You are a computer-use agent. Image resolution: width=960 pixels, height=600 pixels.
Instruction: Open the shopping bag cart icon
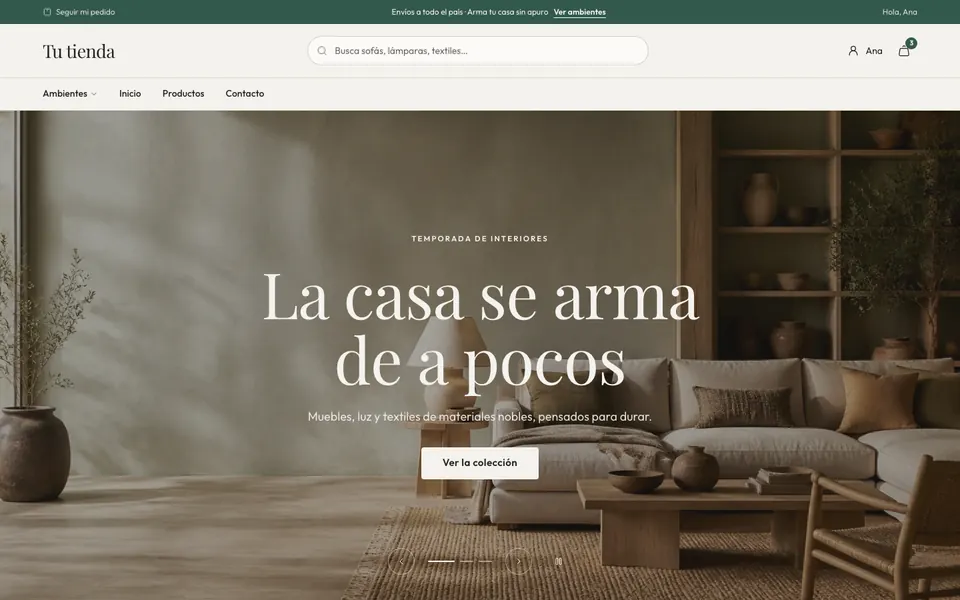coord(904,51)
